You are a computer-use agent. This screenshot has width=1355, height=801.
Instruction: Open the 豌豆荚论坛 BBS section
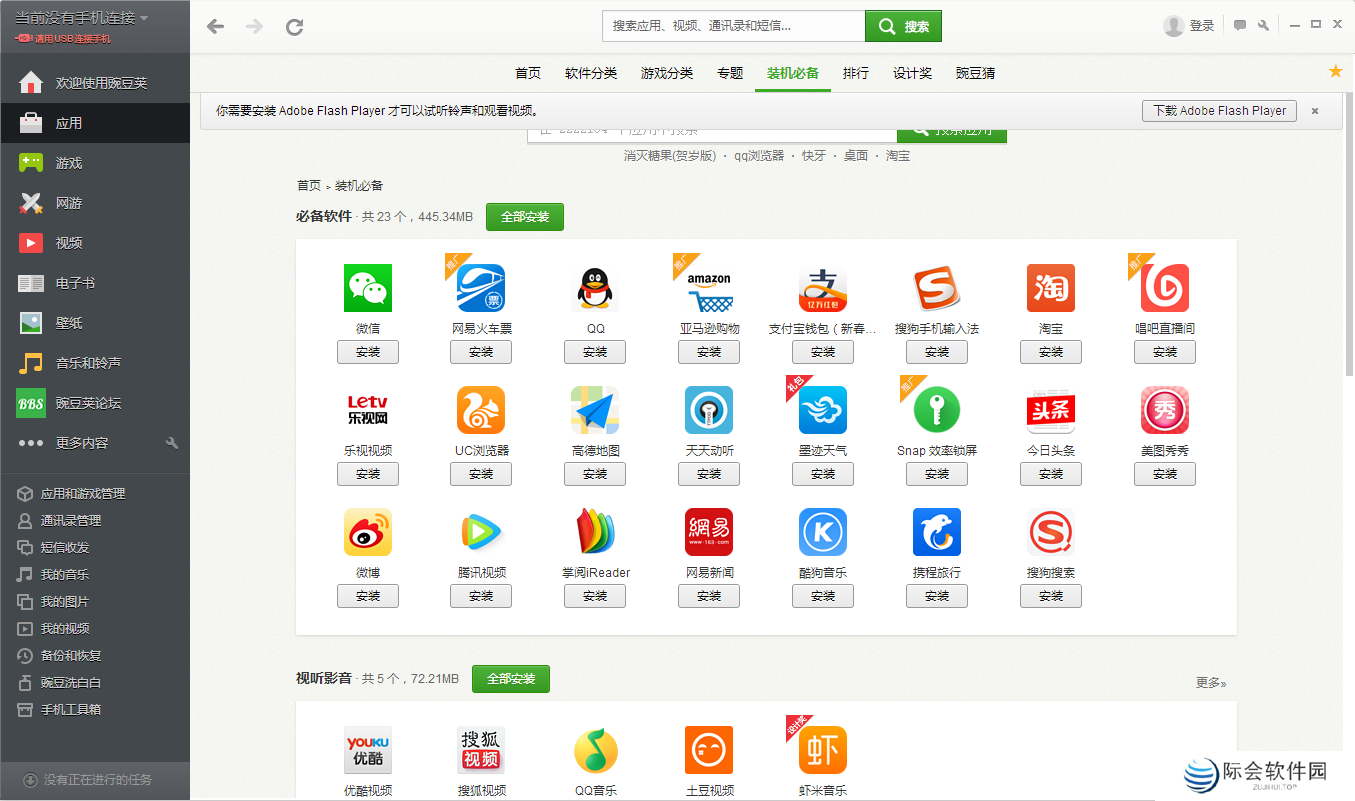70,402
